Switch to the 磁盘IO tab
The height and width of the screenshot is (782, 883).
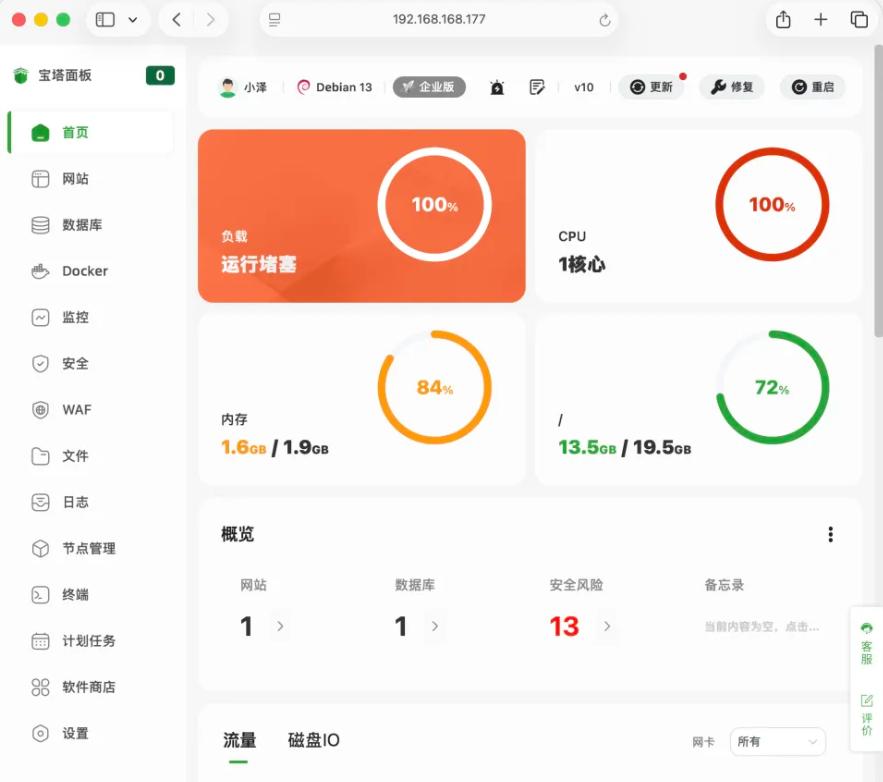click(x=314, y=740)
